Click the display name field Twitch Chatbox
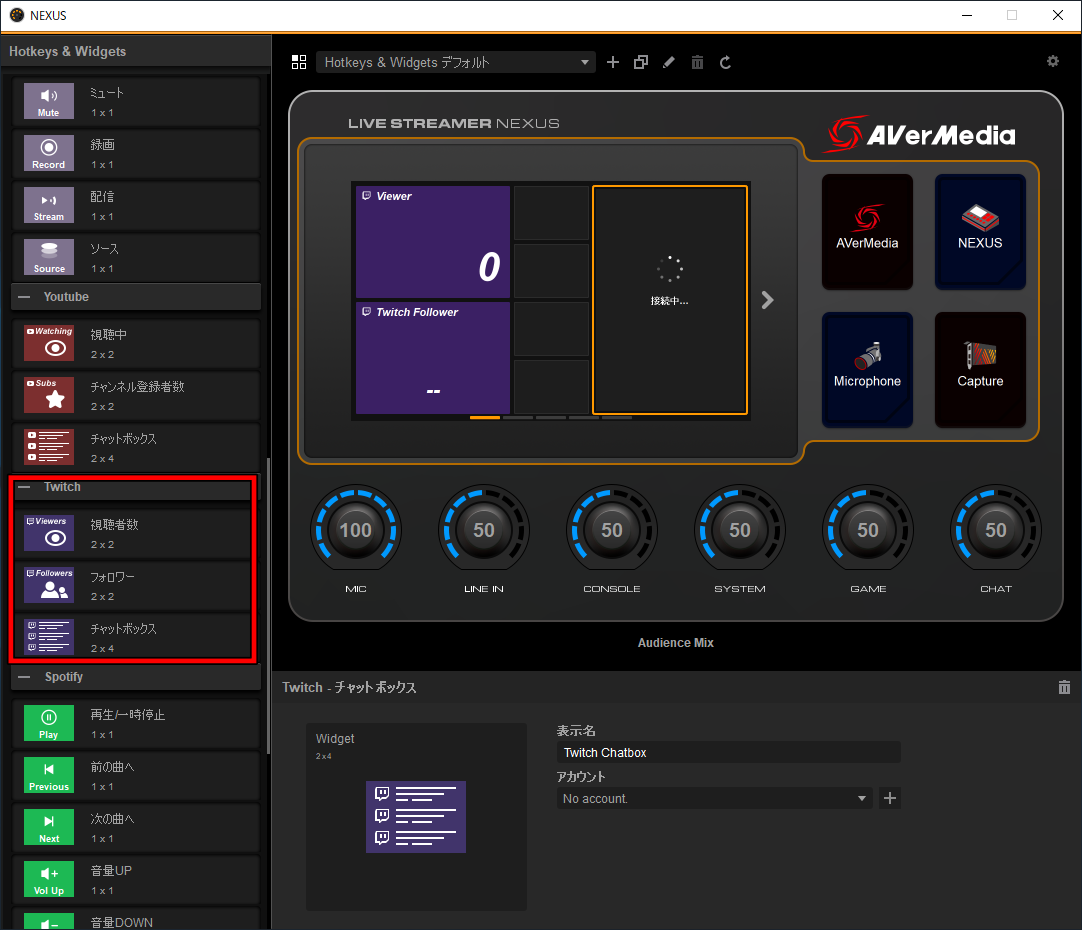The height and width of the screenshot is (930, 1082). pyautogui.click(x=729, y=753)
